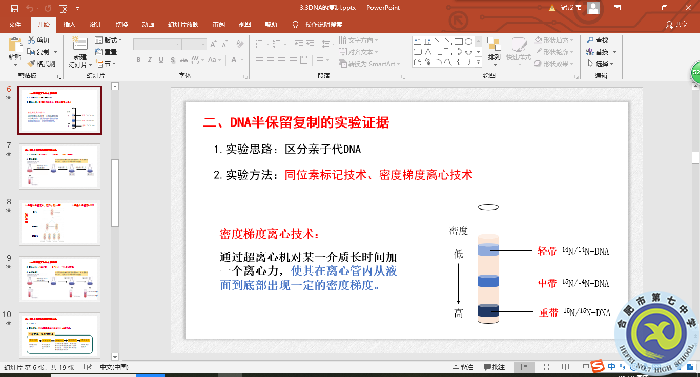Click the font name combo box

click(x=157, y=44)
